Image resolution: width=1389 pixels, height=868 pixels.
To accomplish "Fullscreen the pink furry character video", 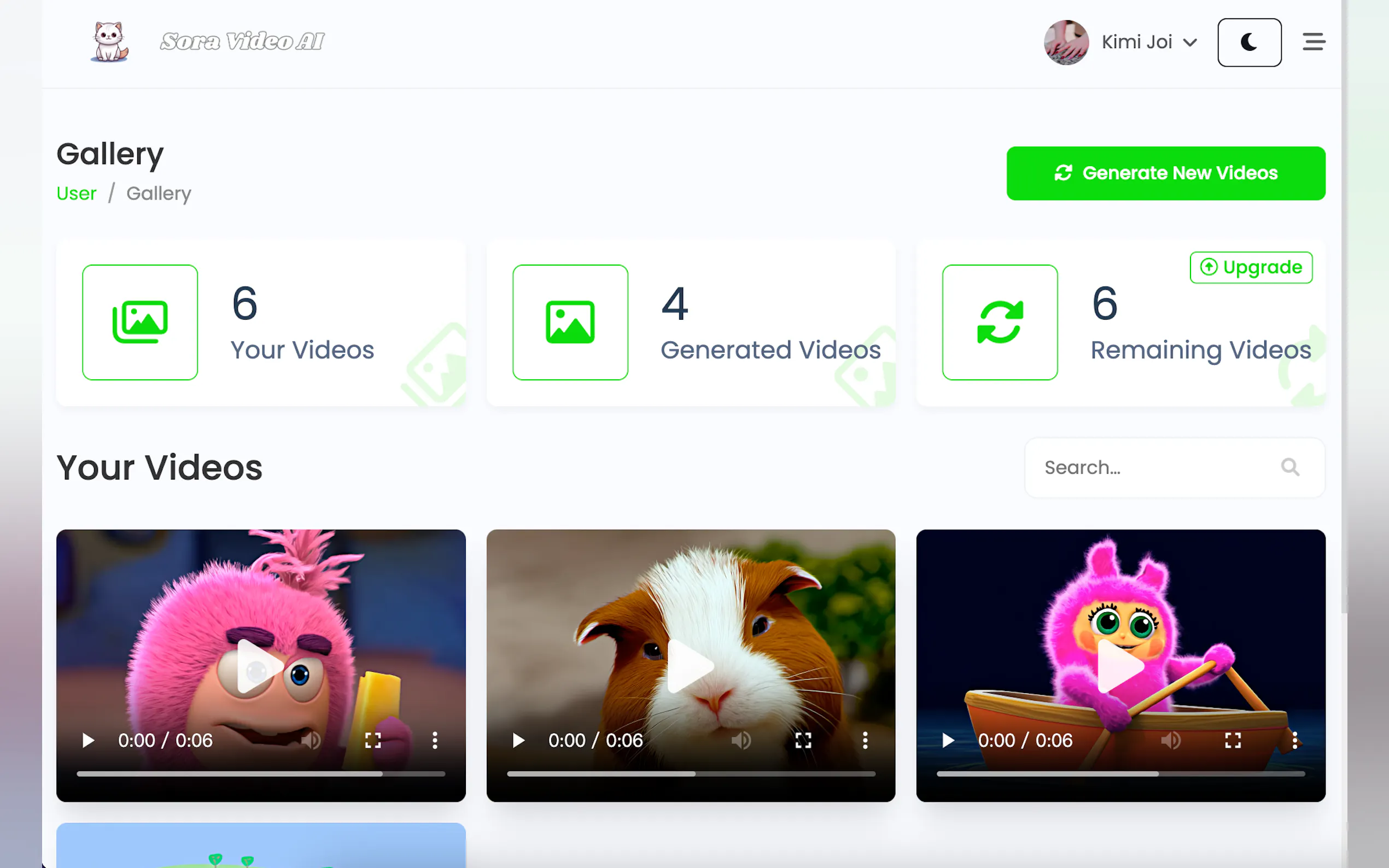I will (372, 741).
